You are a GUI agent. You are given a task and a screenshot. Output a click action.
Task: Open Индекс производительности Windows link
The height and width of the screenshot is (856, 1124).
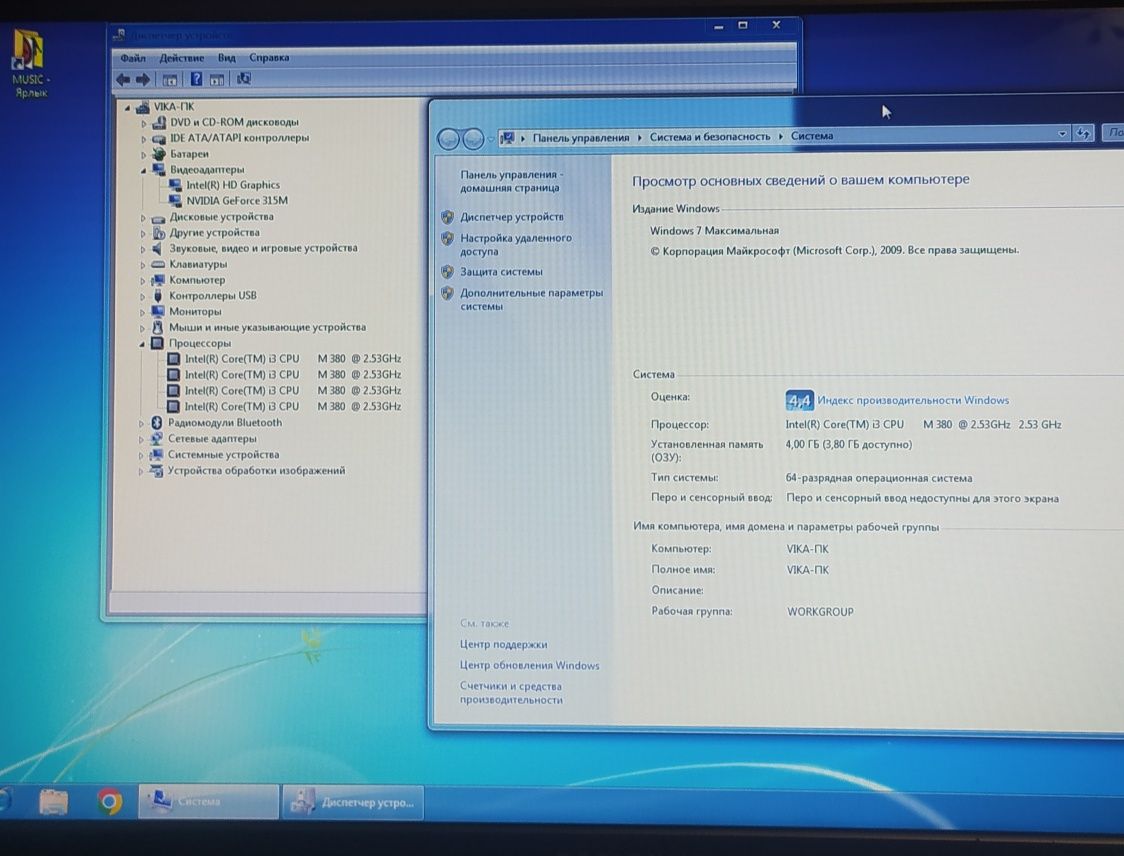coord(913,400)
